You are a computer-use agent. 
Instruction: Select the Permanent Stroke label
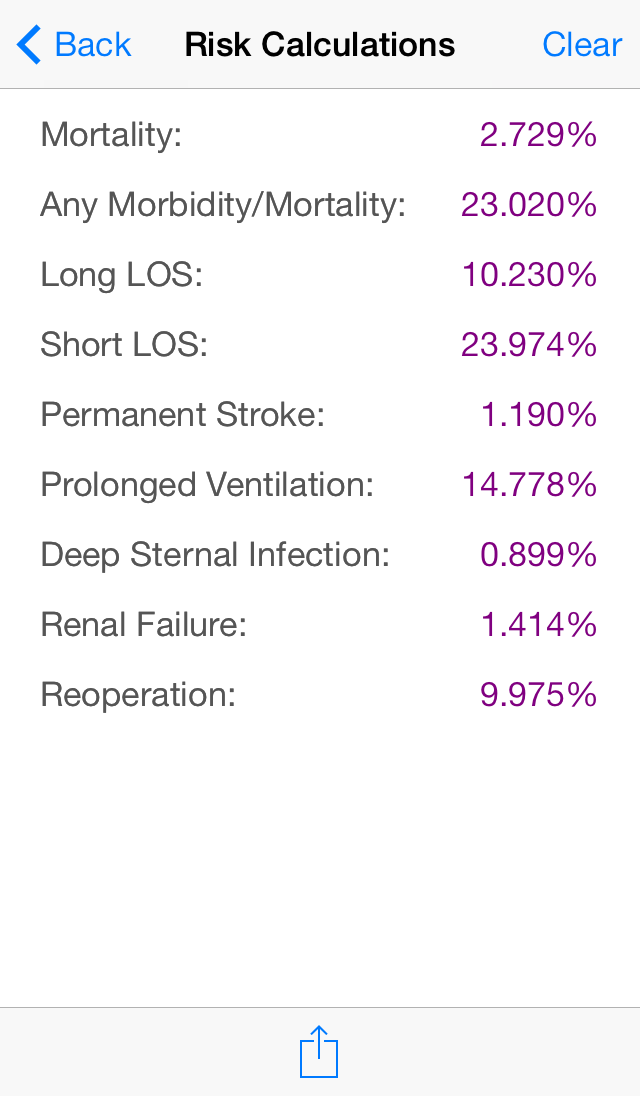[182, 414]
